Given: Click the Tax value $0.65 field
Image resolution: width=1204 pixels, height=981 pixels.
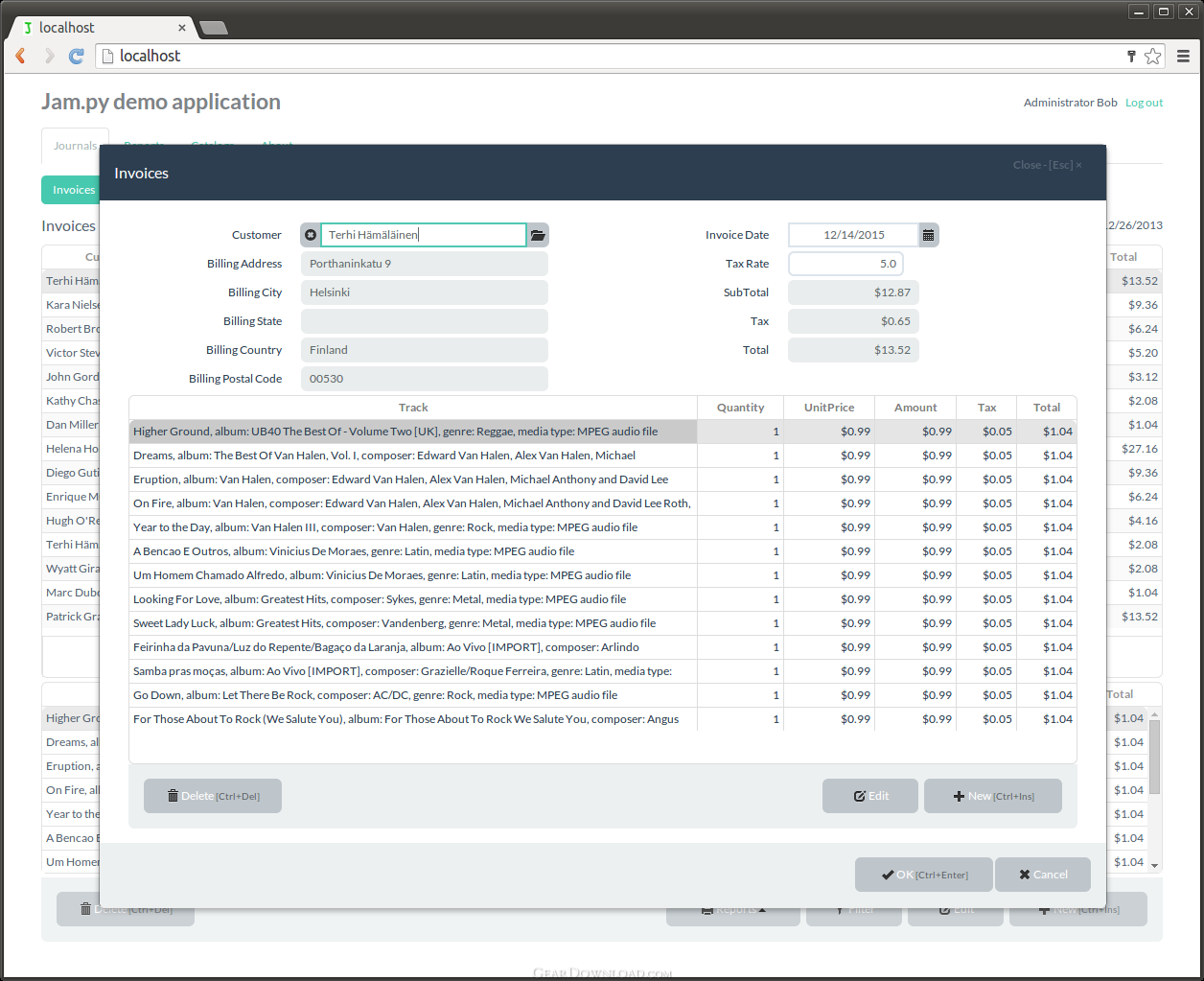Looking at the screenshot, I should (x=853, y=321).
